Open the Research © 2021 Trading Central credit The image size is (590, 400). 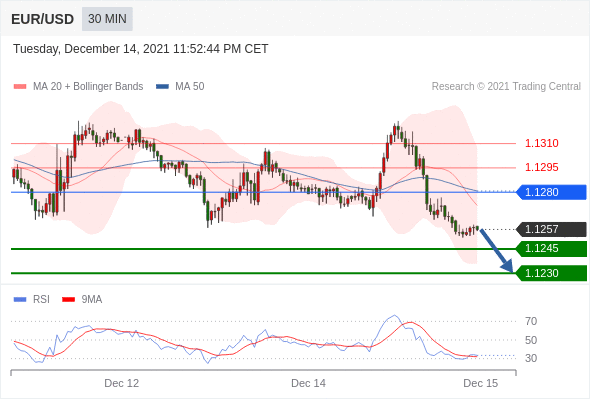tap(506, 87)
